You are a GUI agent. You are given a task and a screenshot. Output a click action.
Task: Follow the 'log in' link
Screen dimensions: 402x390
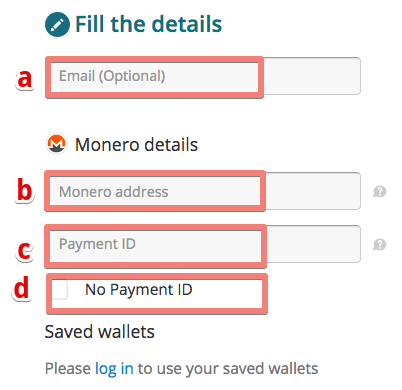click(114, 369)
